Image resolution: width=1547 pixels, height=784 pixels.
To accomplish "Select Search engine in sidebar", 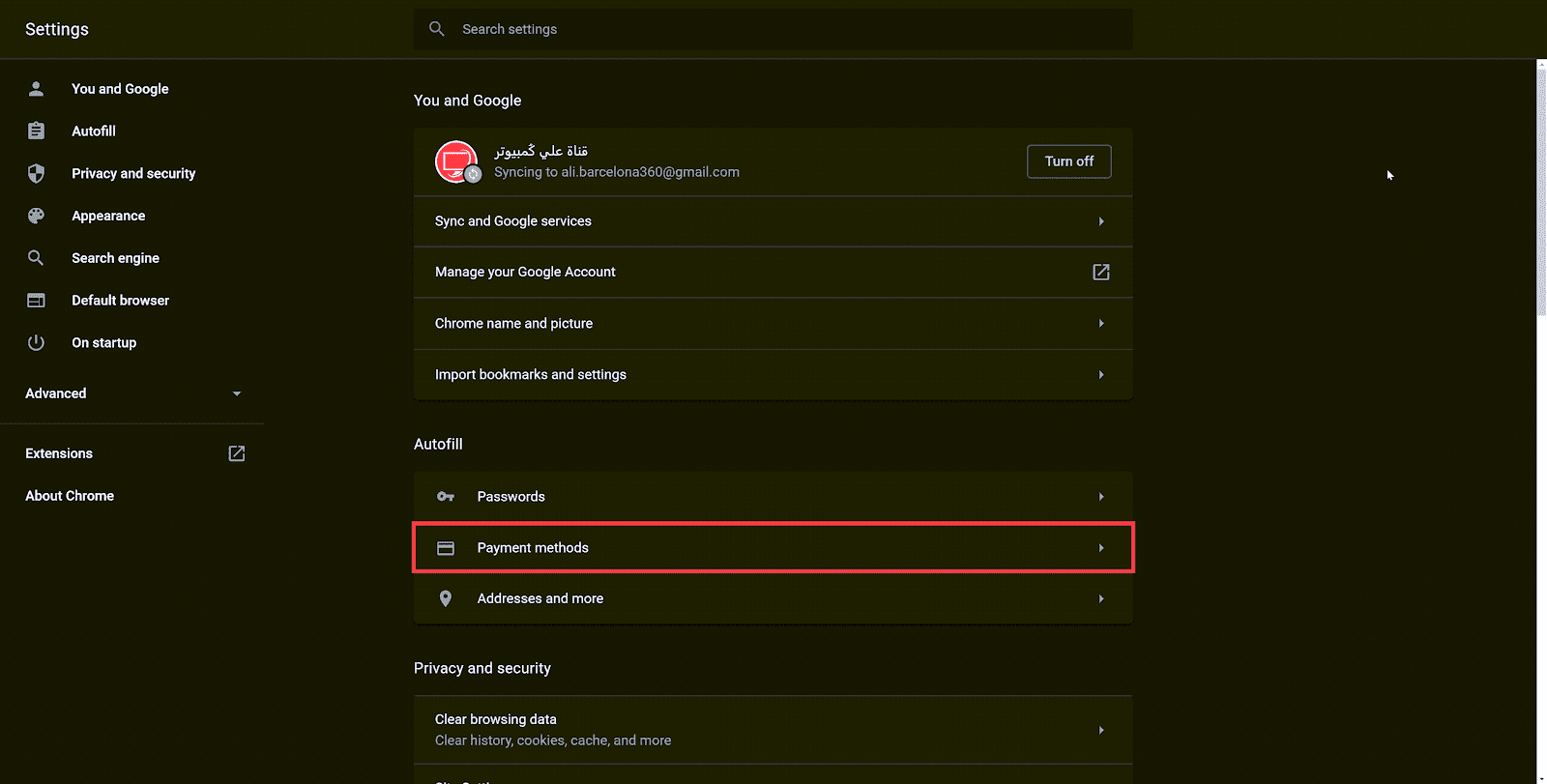I will tap(115, 258).
